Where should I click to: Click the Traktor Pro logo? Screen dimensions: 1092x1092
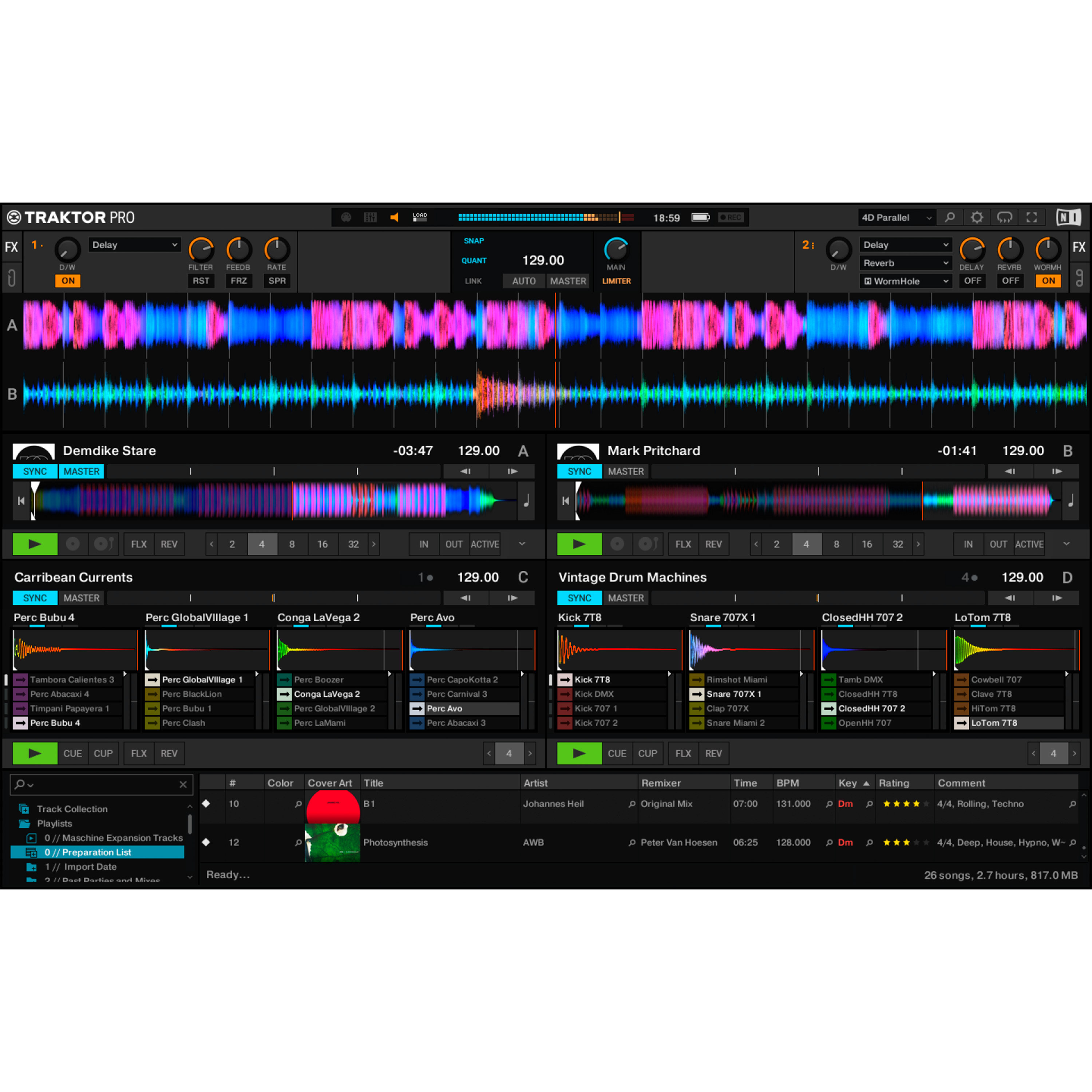pos(71,218)
